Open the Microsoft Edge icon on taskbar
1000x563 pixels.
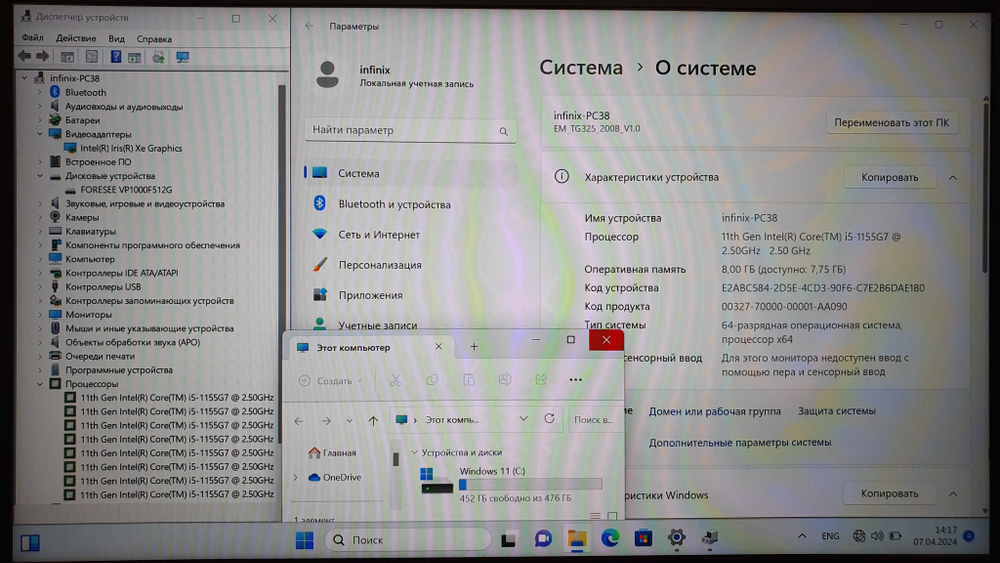point(610,539)
